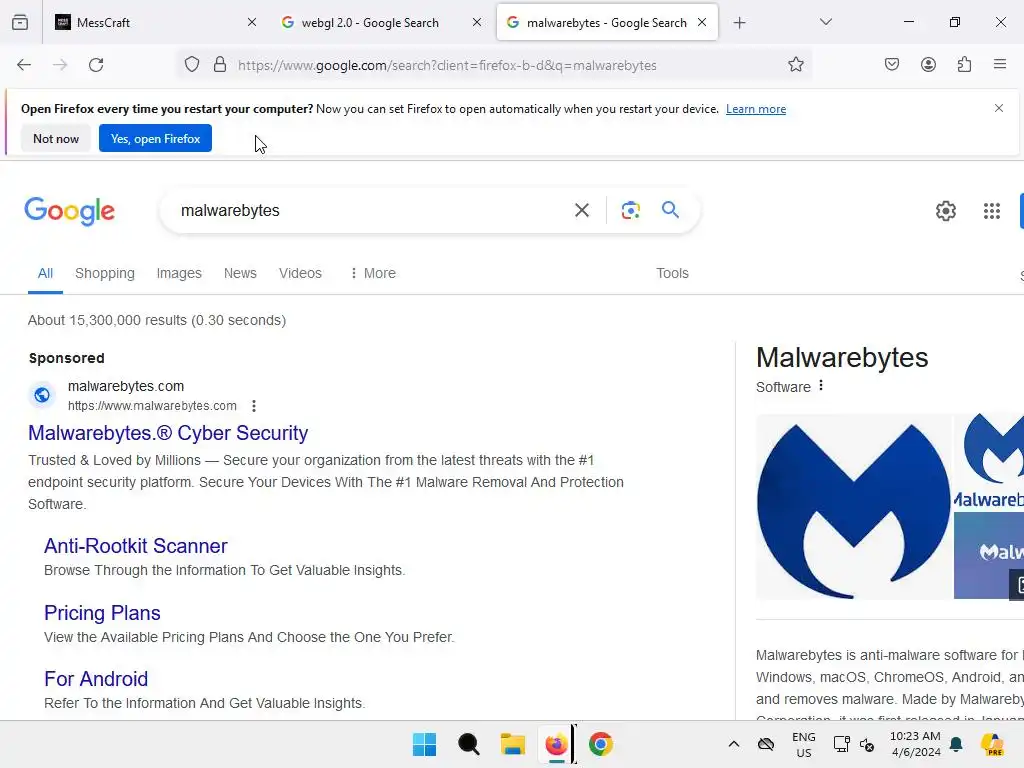The height and width of the screenshot is (768, 1024).
Task: Click the Google search magnifier button
Action: coord(670,210)
